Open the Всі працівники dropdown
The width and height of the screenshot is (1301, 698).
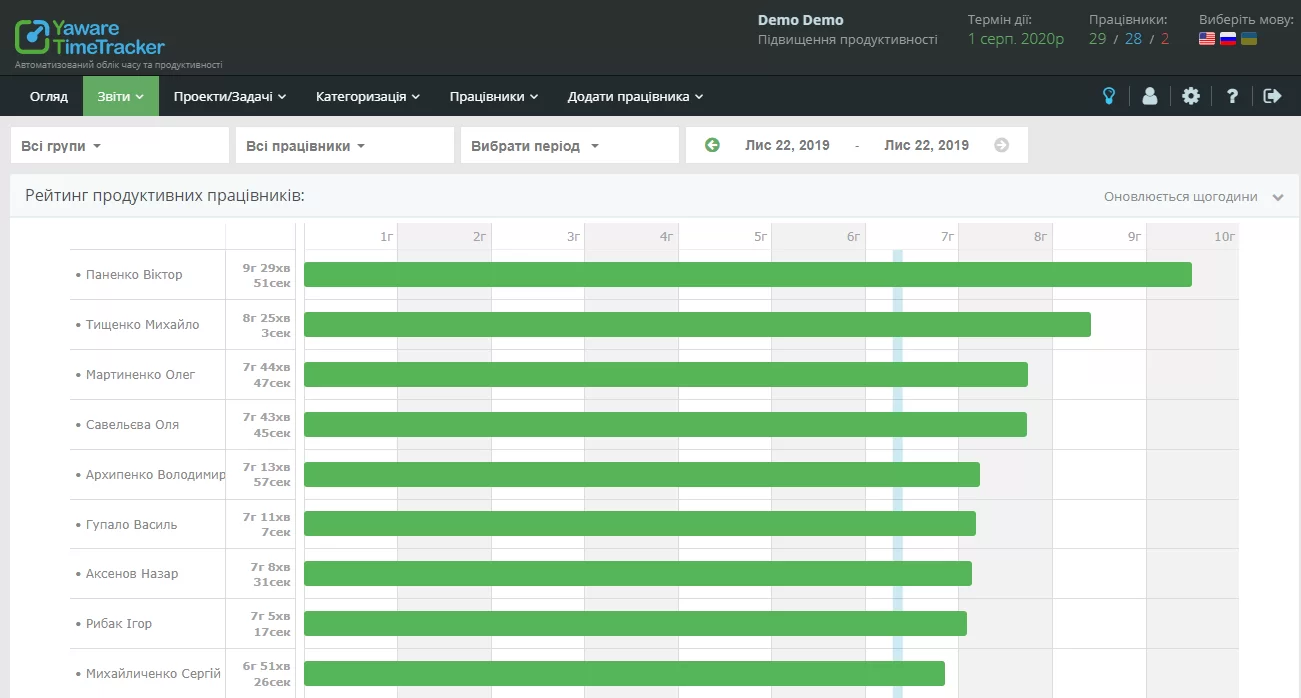point(344,146)
